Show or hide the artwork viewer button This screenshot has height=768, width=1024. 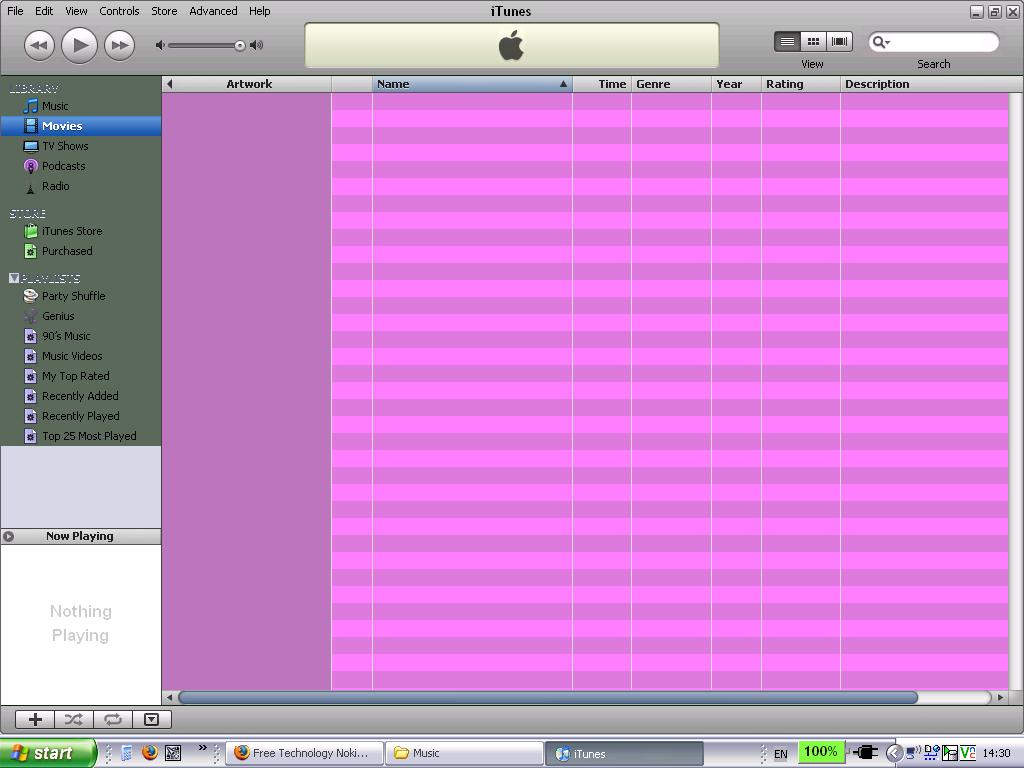tap(152, 720)
